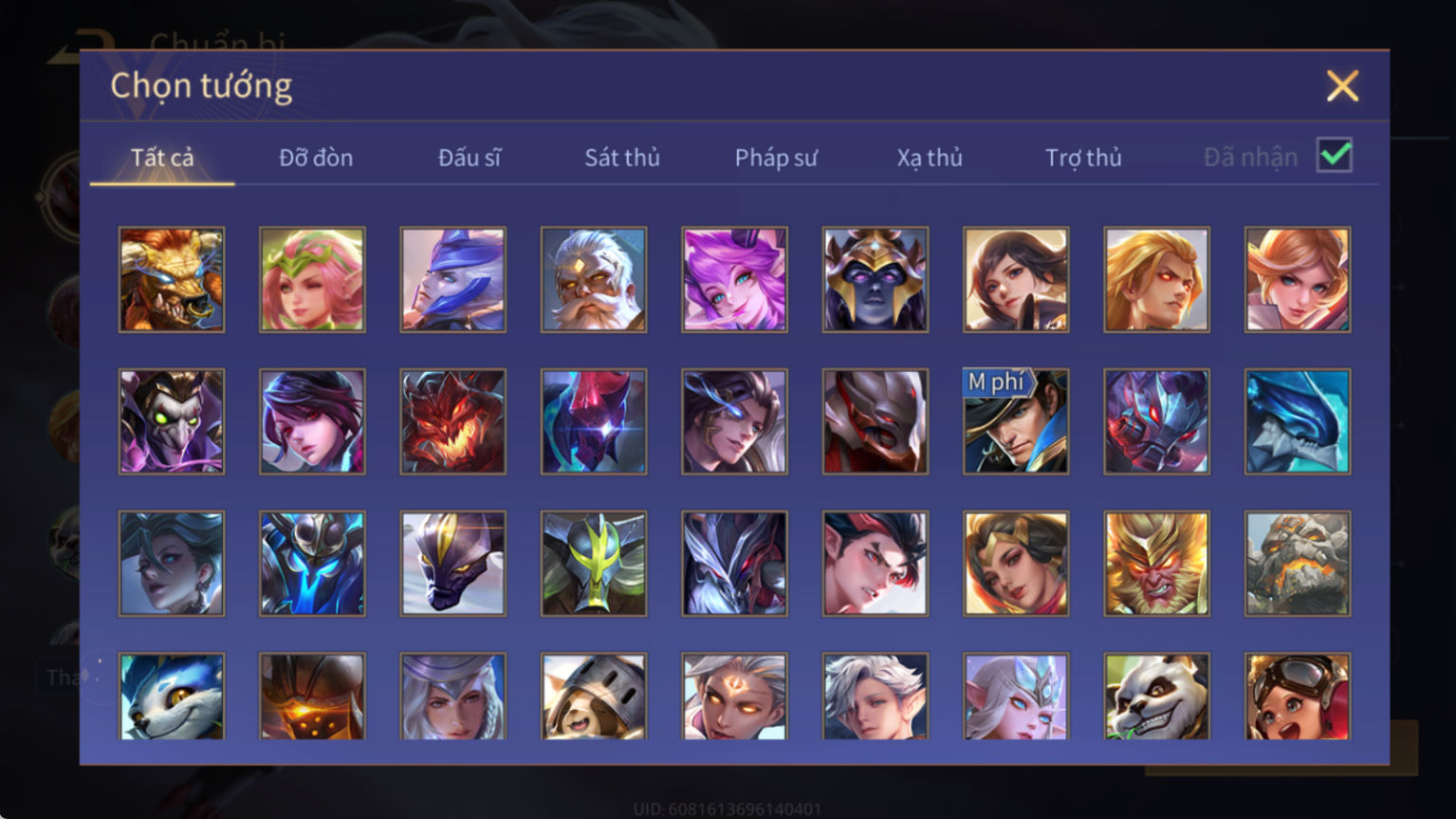The width and height of the screenshot is (1456, 819).
Task: Choose the white-bearded old man hero
Action: (x=594, y=279)
